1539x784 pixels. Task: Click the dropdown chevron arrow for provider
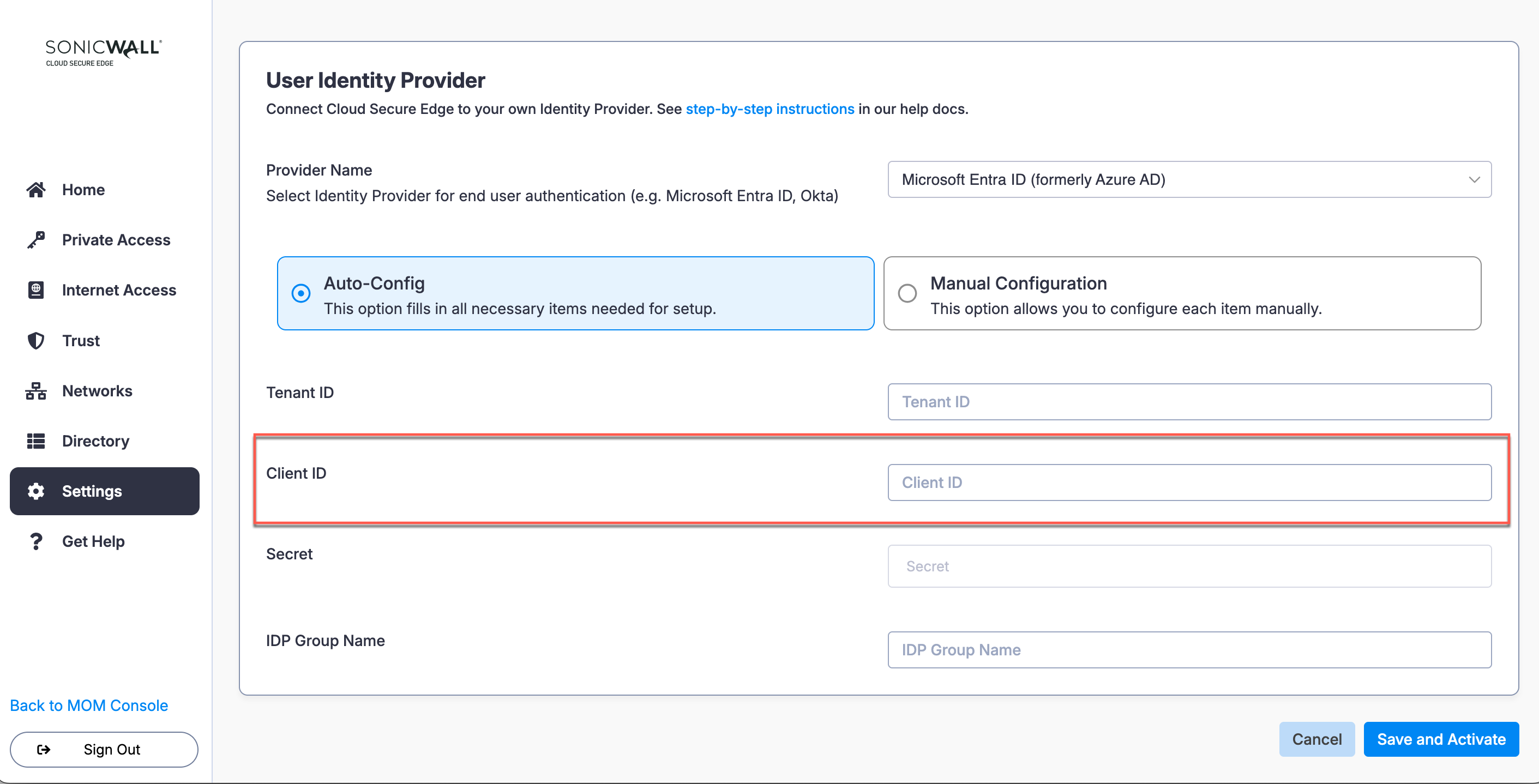[1474, 180]
